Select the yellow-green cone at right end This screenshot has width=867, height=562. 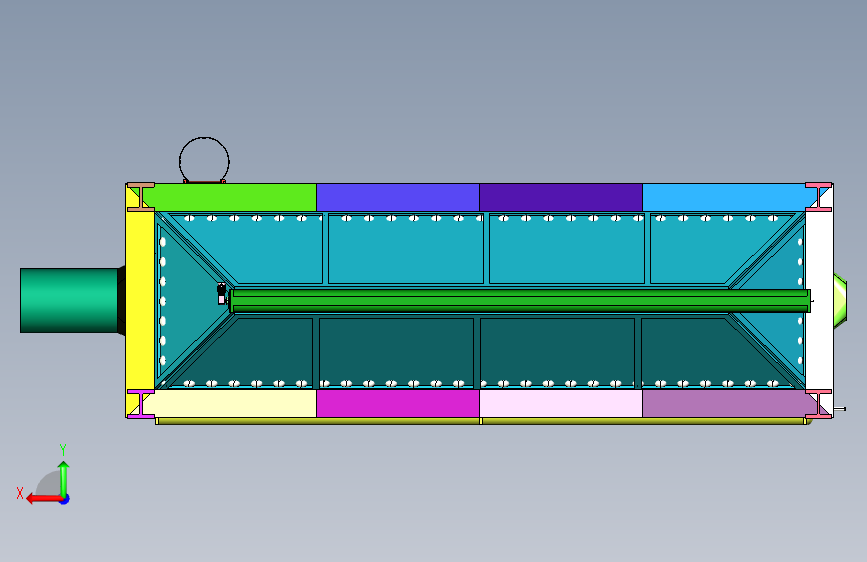tap(840, 299)
